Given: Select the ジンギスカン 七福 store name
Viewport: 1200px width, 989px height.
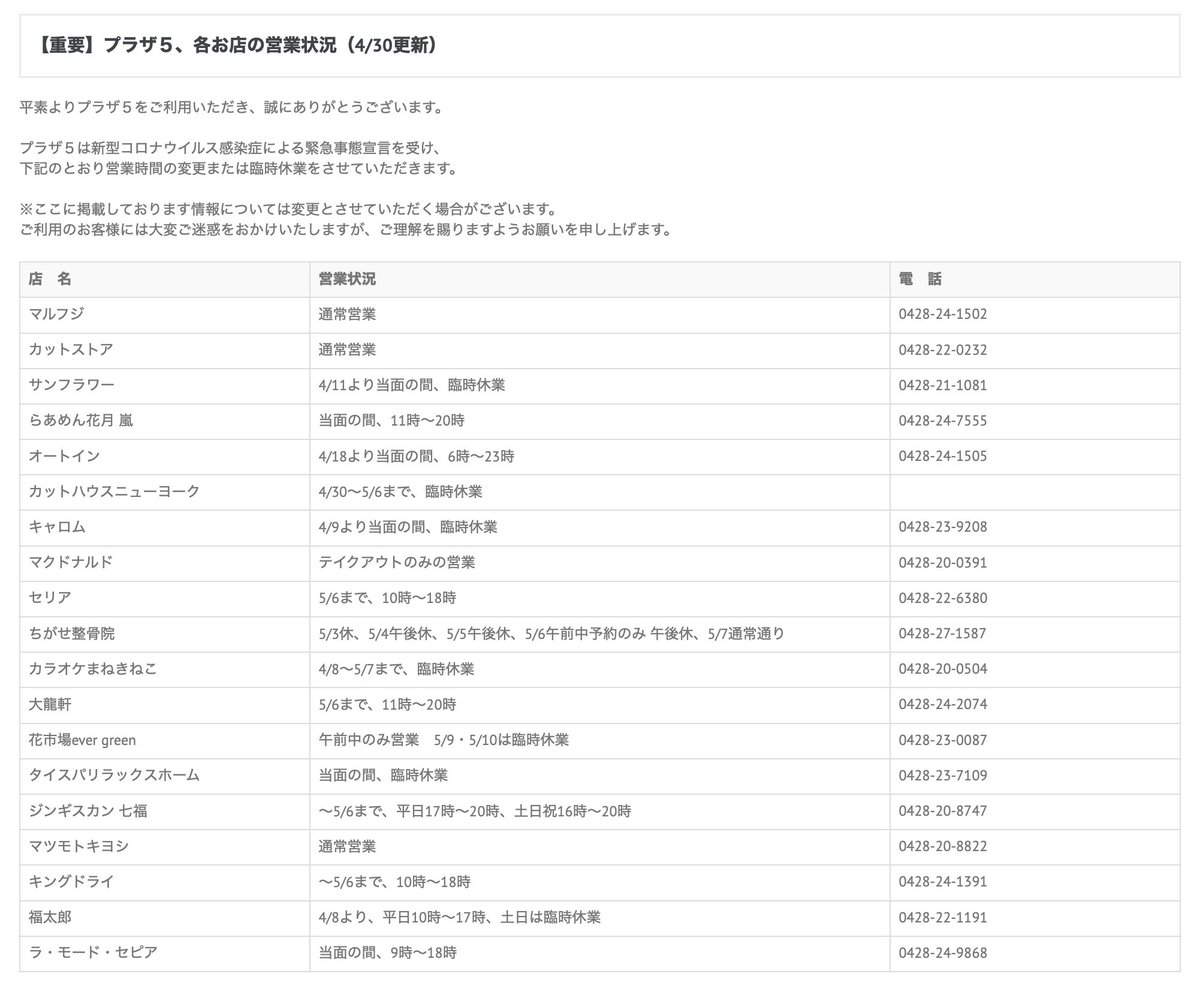Looking at the screenshot, I should [88, 811].
